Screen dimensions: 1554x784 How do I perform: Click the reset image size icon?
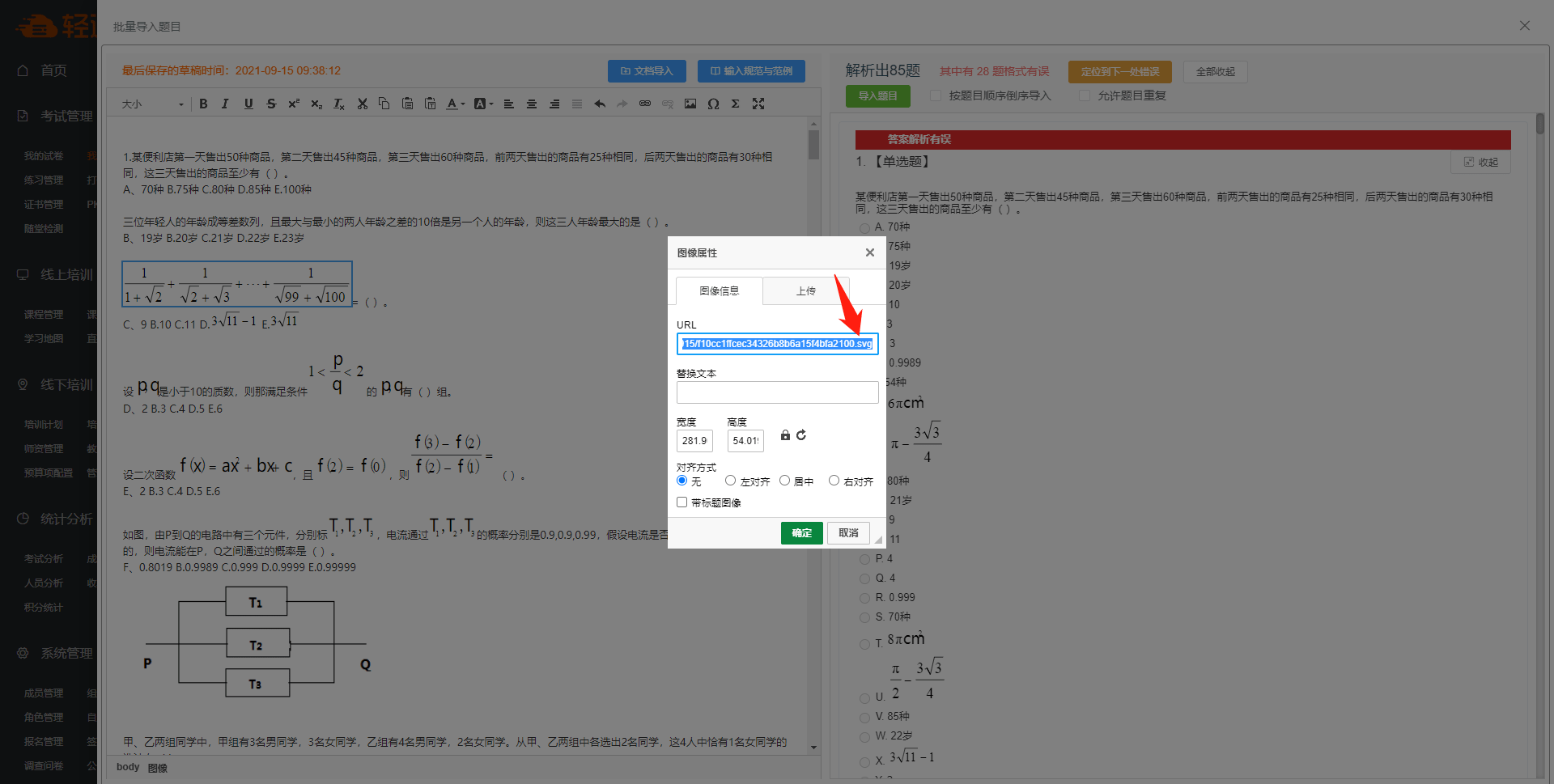tap(801, 435)
